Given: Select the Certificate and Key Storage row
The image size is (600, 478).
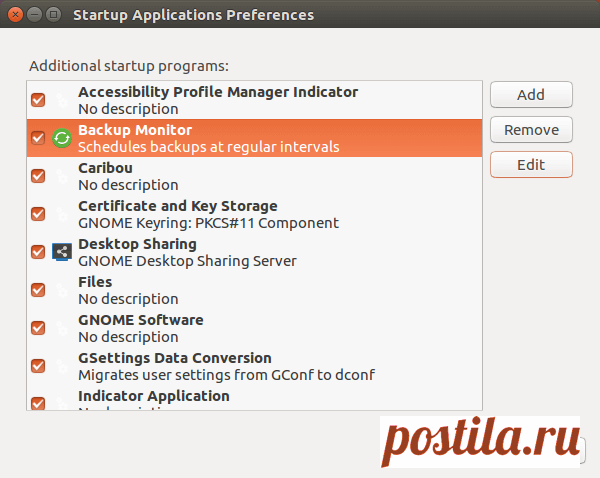Looking at the screenshot, I should point(254,214).
